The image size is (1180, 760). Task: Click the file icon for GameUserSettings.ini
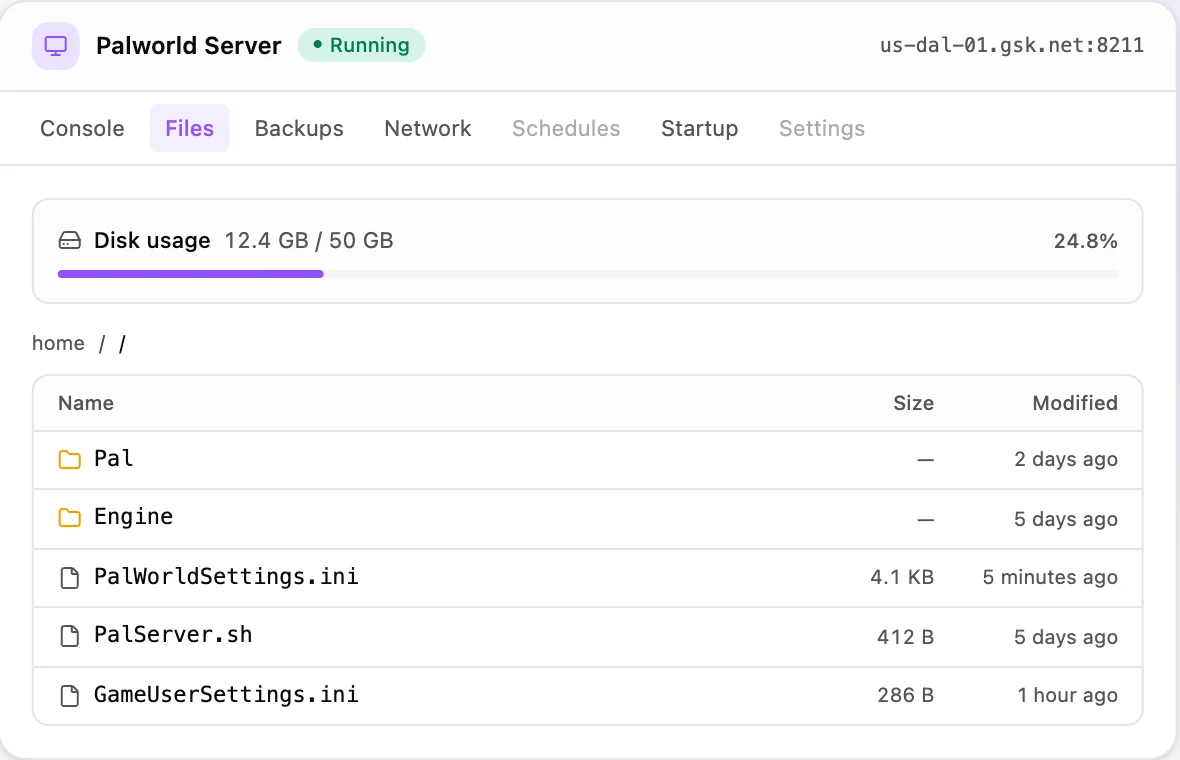click(69, 695)
